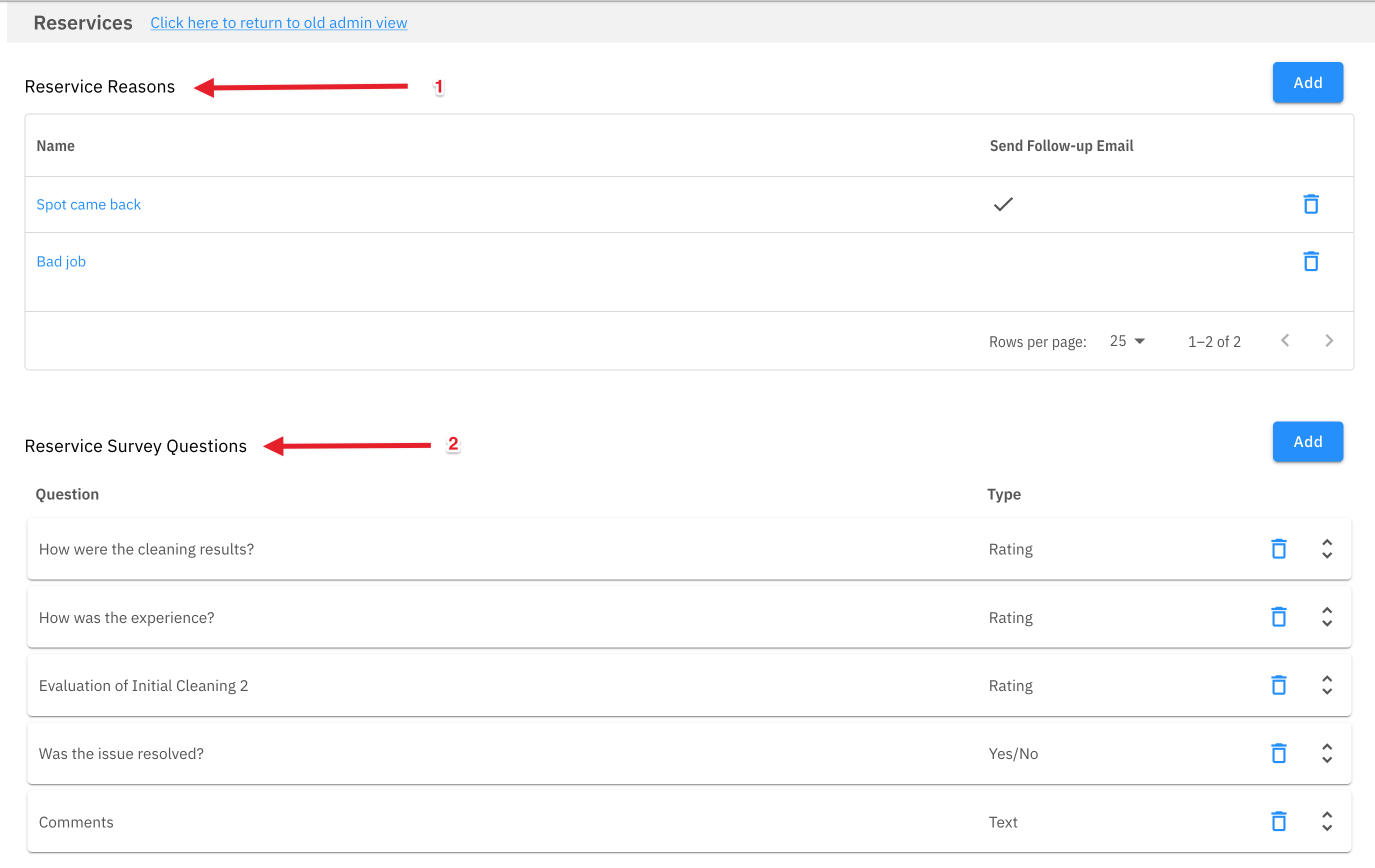The width and height of the screenshot is (1375, 868).
Task: Click the 'Text' type cell for Comments
Action: click(x=1002, y=822)
